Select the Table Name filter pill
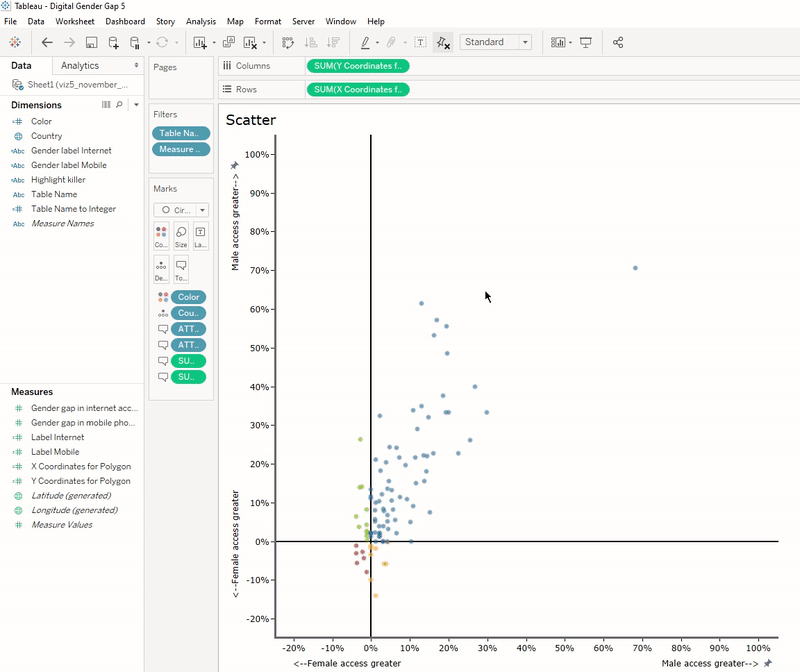Screen dimensions: 800x672 pyautogui.click(x=181, y=133)
